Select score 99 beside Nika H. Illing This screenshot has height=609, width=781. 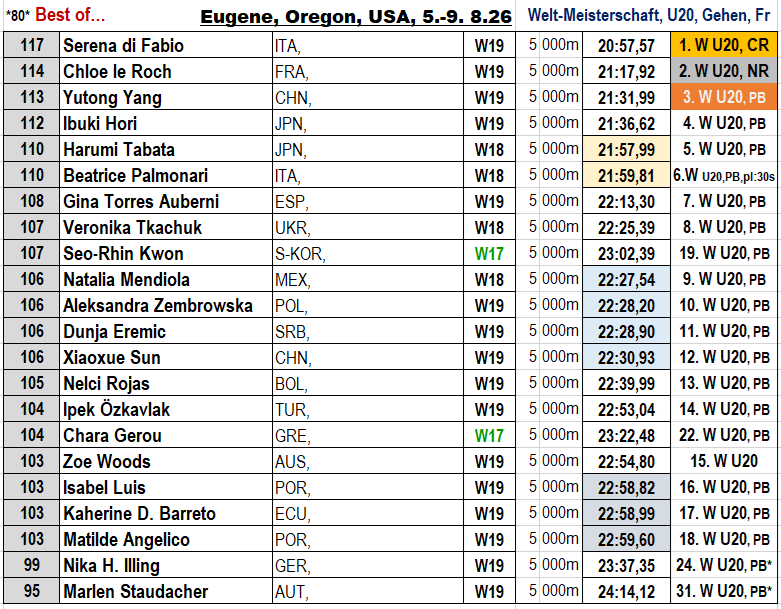[32, 565]
